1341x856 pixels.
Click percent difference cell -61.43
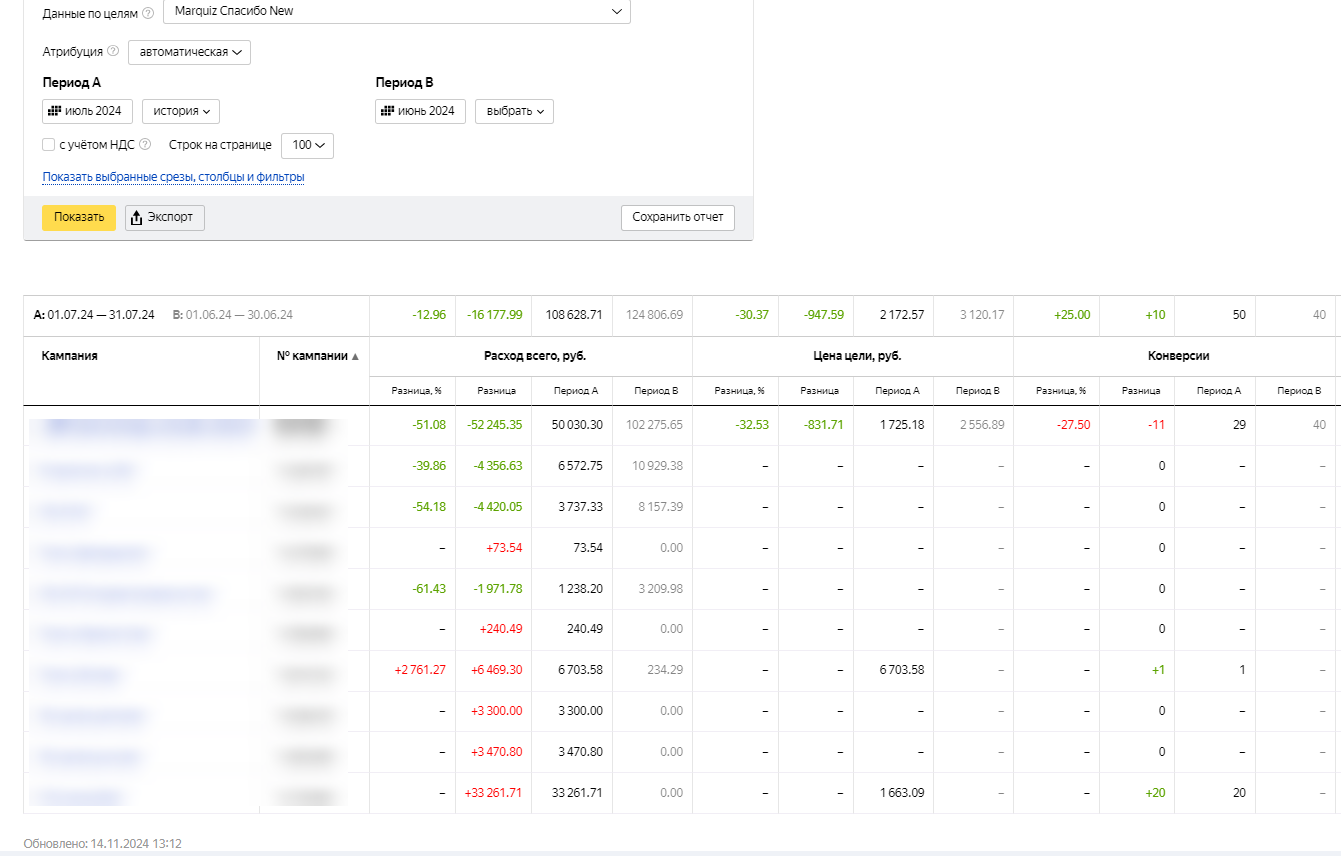(429, 589)
